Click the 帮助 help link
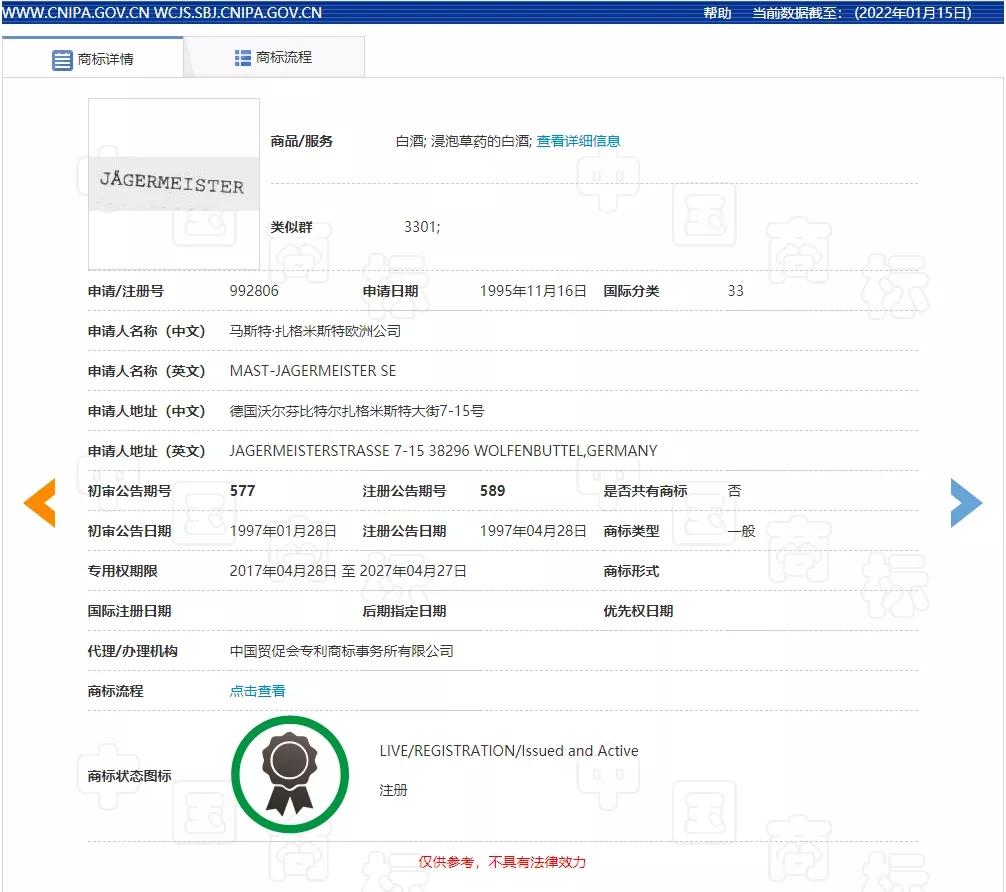This screenshot has height=892, width=1006. (x=717, y=13)
